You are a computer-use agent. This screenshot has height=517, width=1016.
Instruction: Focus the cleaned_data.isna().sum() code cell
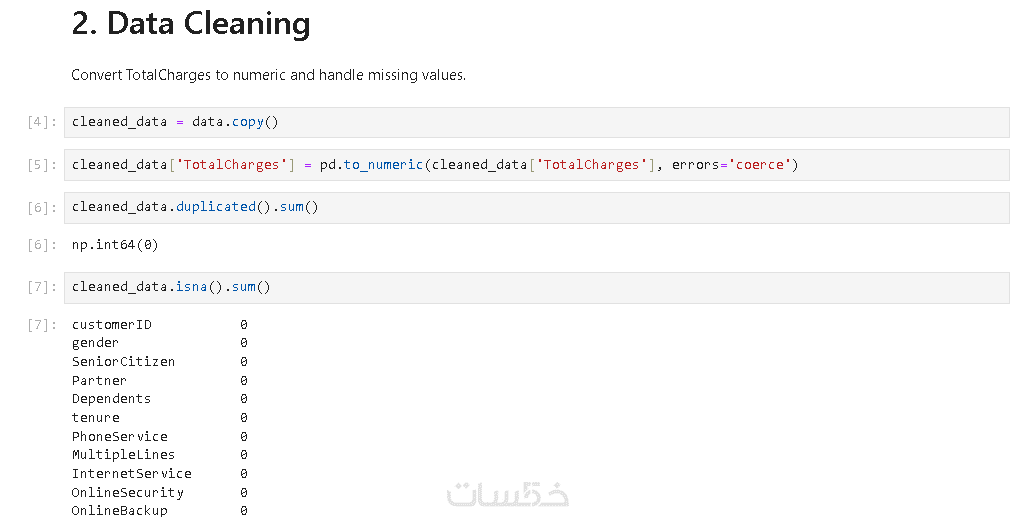[536, 287]
